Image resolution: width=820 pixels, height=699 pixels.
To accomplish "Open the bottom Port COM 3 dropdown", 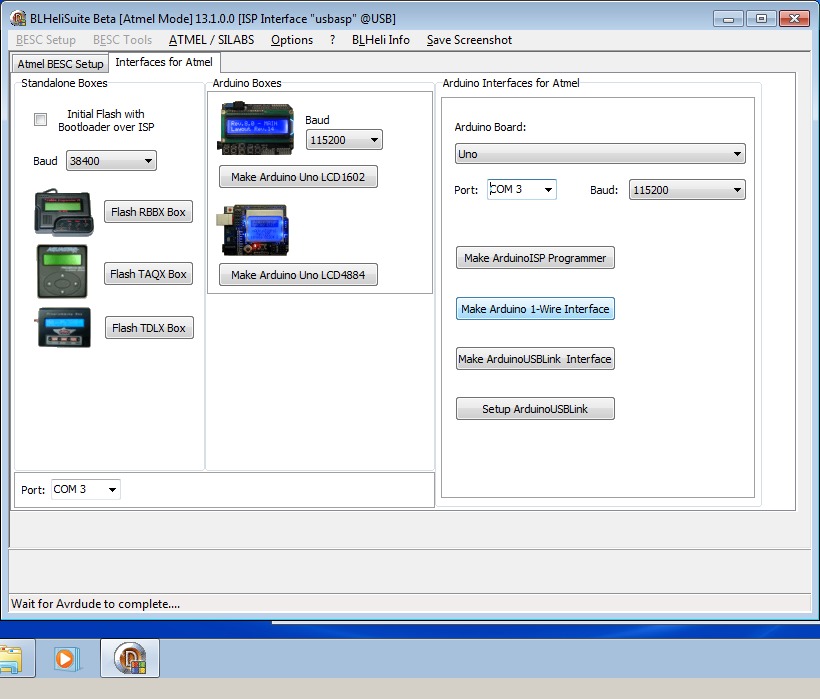I will point(86,489).
